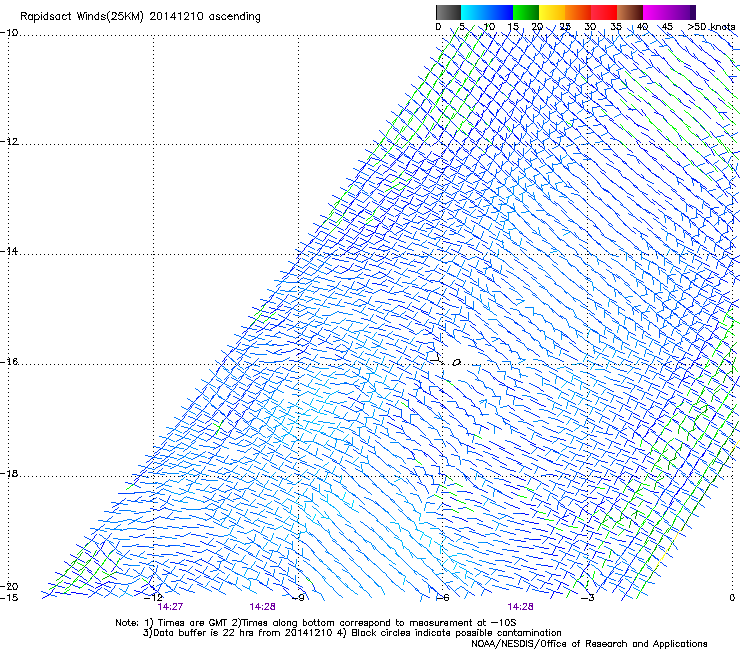Click the '-18' latitude axis label

click(x=9, y=473)
